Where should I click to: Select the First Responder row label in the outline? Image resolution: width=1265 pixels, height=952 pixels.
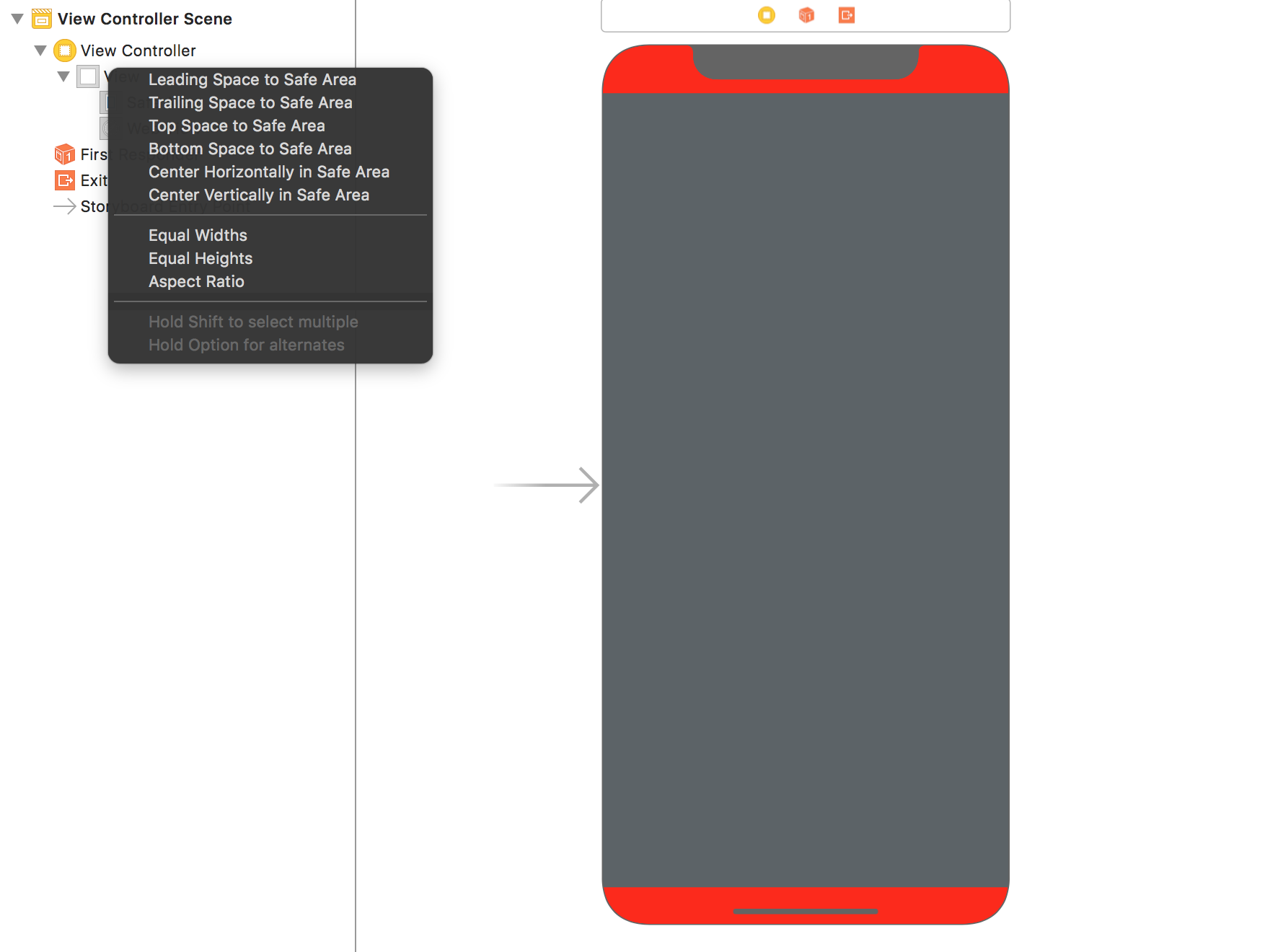[94, 154]
